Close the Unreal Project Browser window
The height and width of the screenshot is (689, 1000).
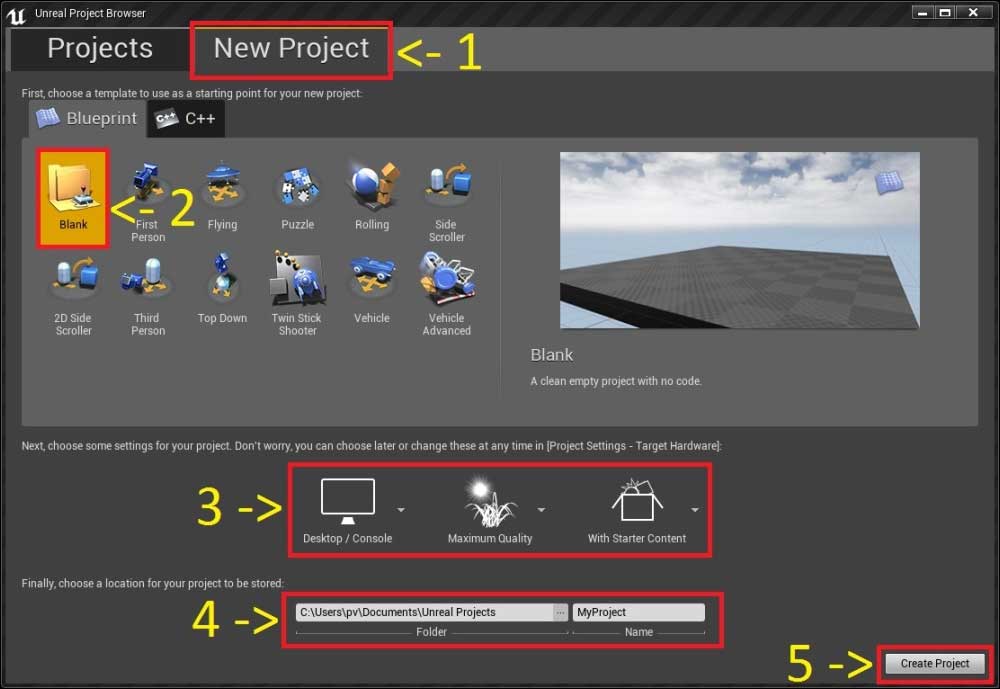click(973, 12)
